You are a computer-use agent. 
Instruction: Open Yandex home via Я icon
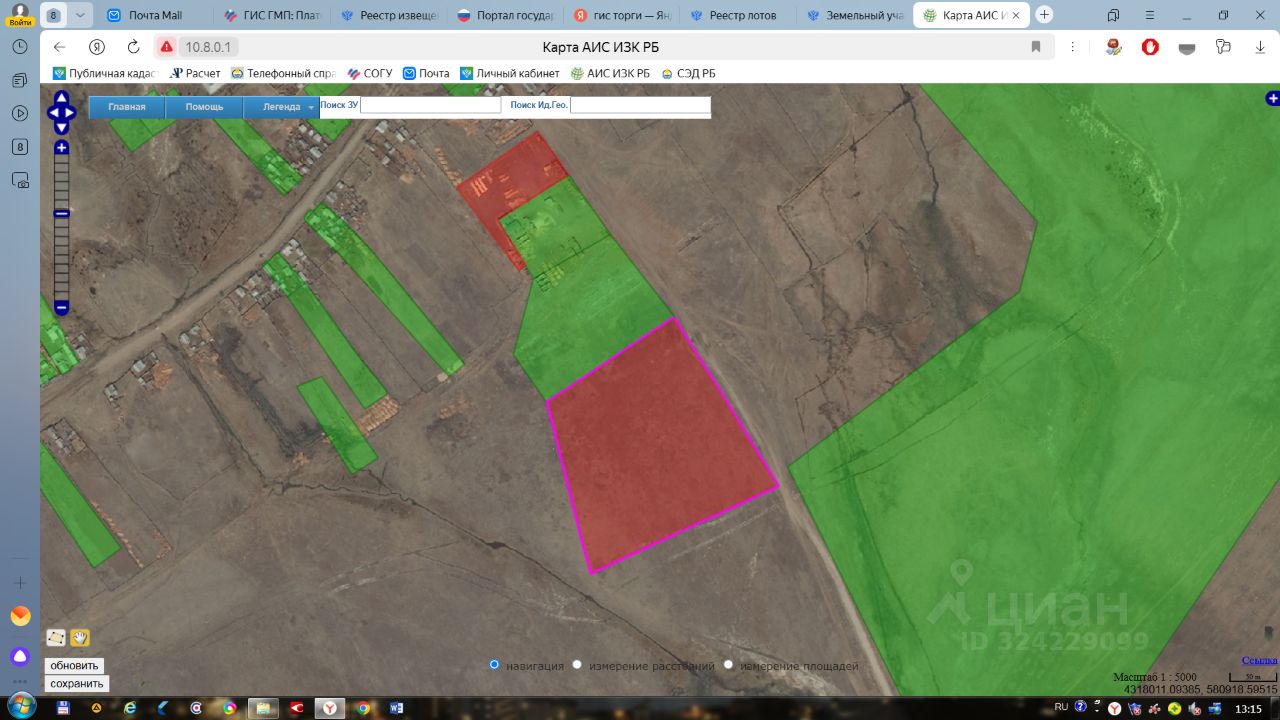[x=97, y=47]
